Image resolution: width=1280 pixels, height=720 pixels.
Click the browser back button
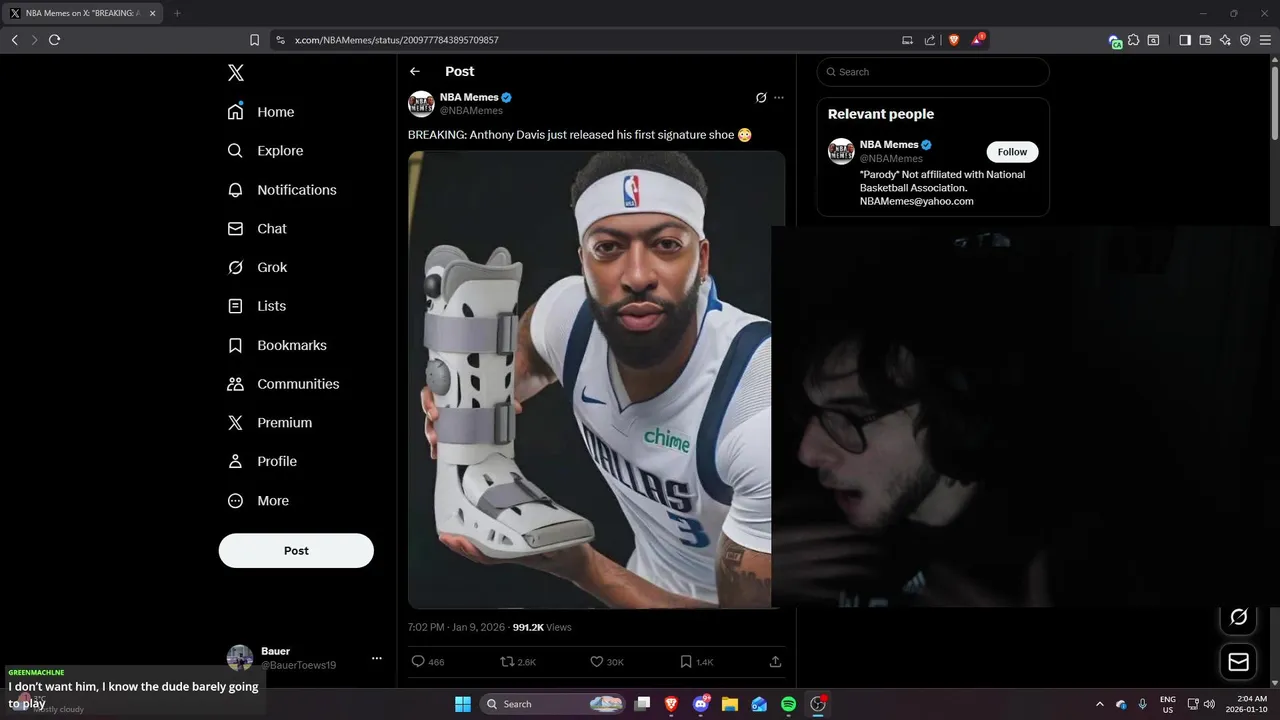(15, 40)
